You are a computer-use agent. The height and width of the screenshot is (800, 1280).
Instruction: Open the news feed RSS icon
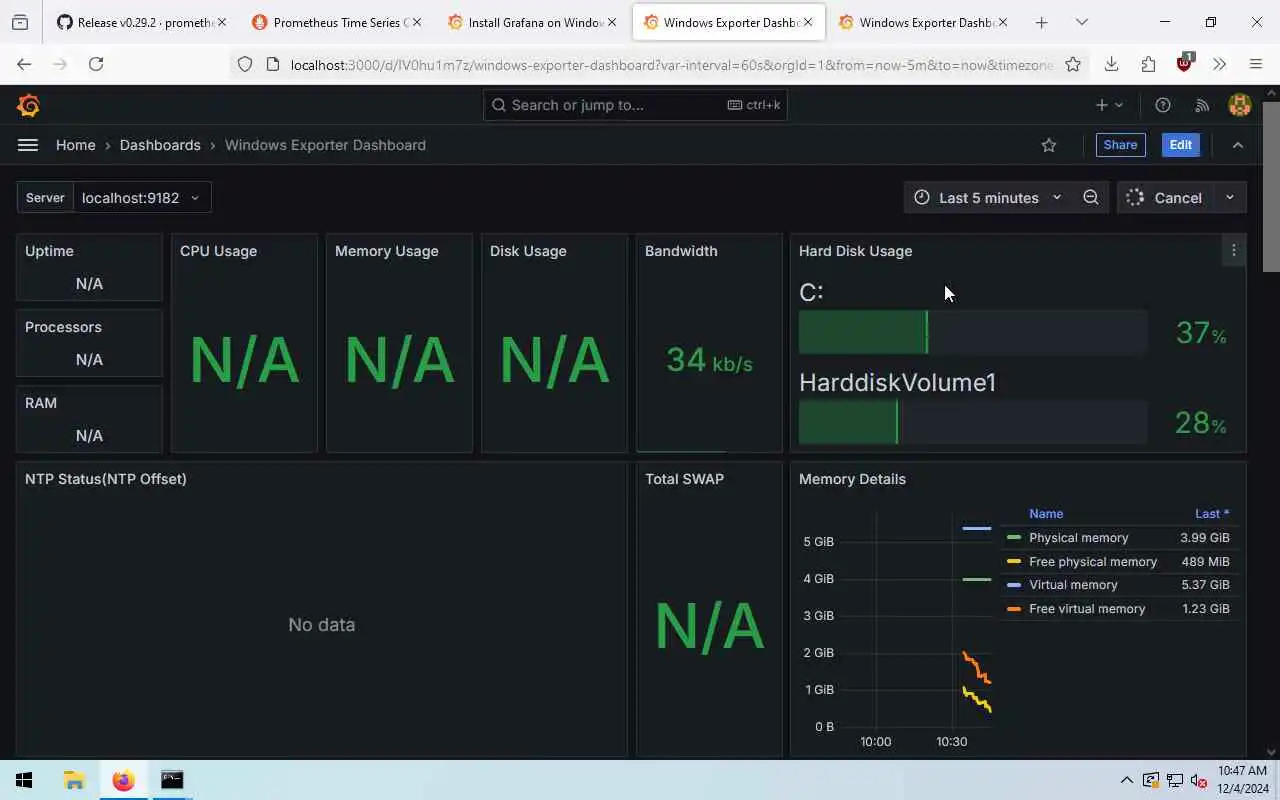point(1202,105)
